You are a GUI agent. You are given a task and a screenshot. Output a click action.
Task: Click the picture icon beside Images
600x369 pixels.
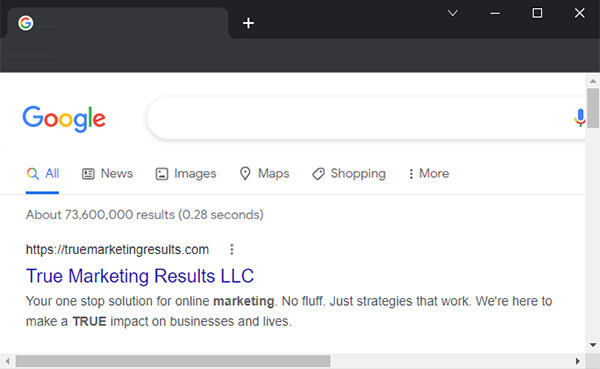(161, 174)
